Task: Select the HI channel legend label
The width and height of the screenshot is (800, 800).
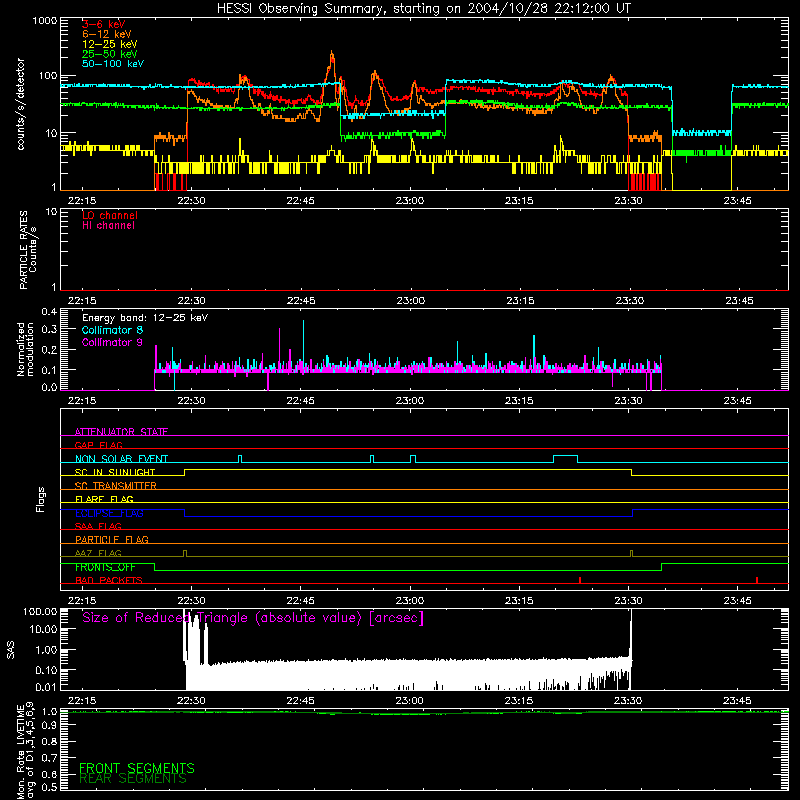Action: click(108, 226)
